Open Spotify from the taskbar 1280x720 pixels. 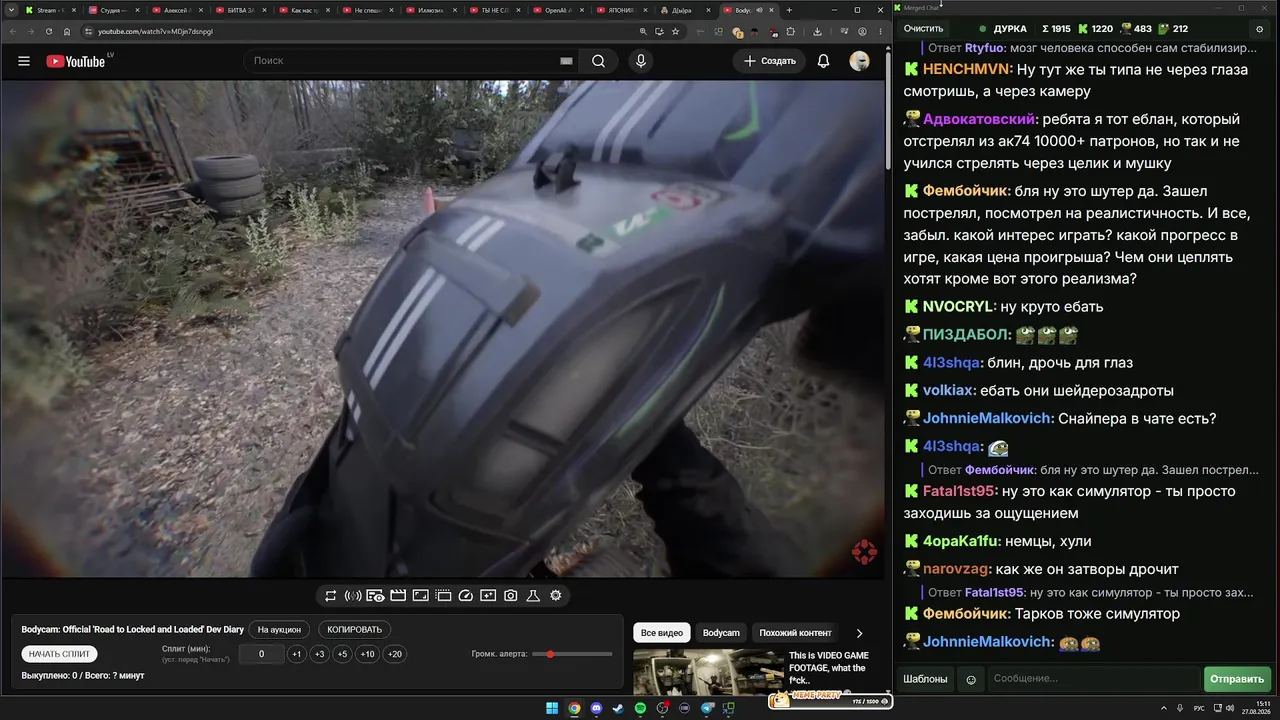(x=641, y=708)
